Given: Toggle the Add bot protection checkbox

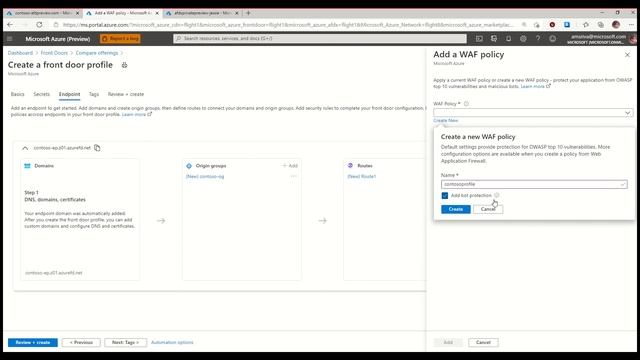Looking at the screenshot, I should [445, 196].
